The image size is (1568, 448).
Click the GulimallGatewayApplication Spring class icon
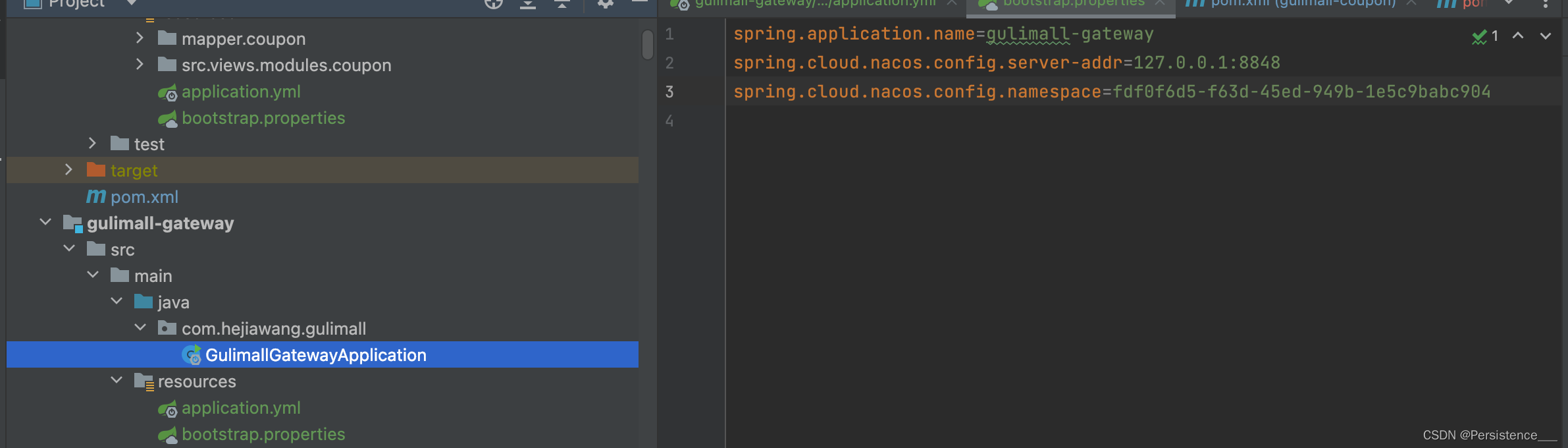point(192,354)
